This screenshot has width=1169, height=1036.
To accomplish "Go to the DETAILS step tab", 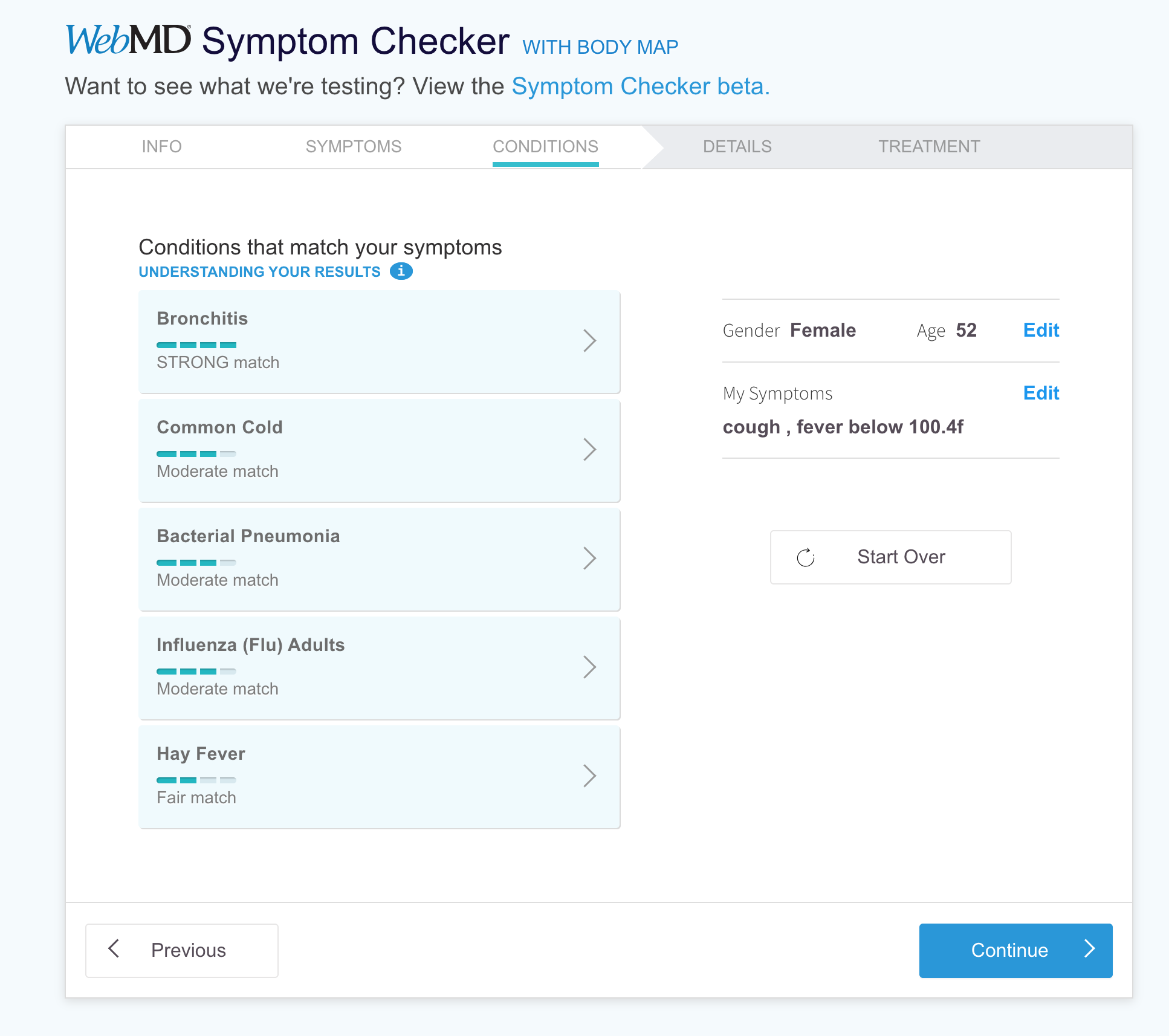I will tap(737, 146).
